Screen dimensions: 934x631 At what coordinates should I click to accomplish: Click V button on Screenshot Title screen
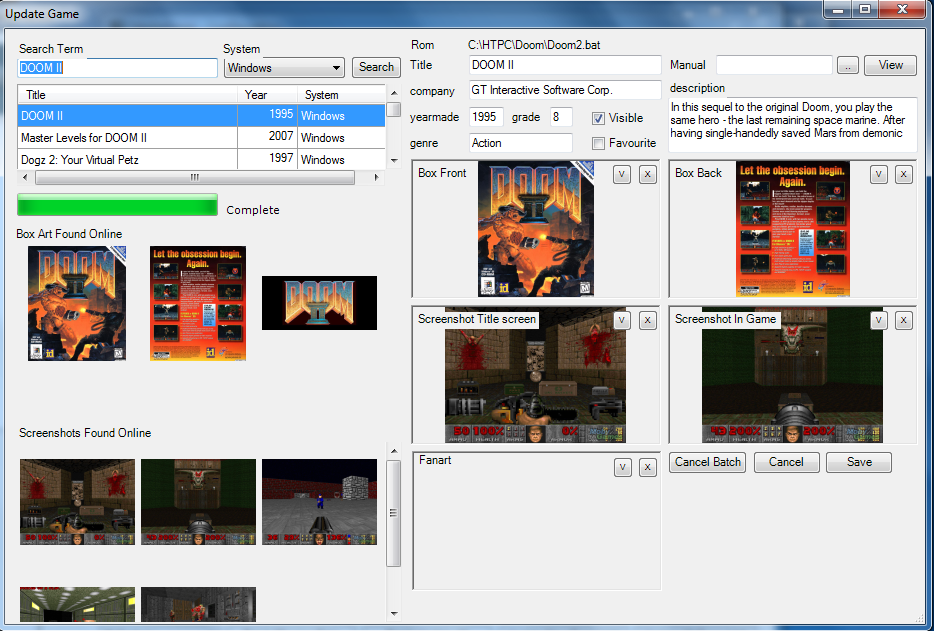(x=622, y=320)
